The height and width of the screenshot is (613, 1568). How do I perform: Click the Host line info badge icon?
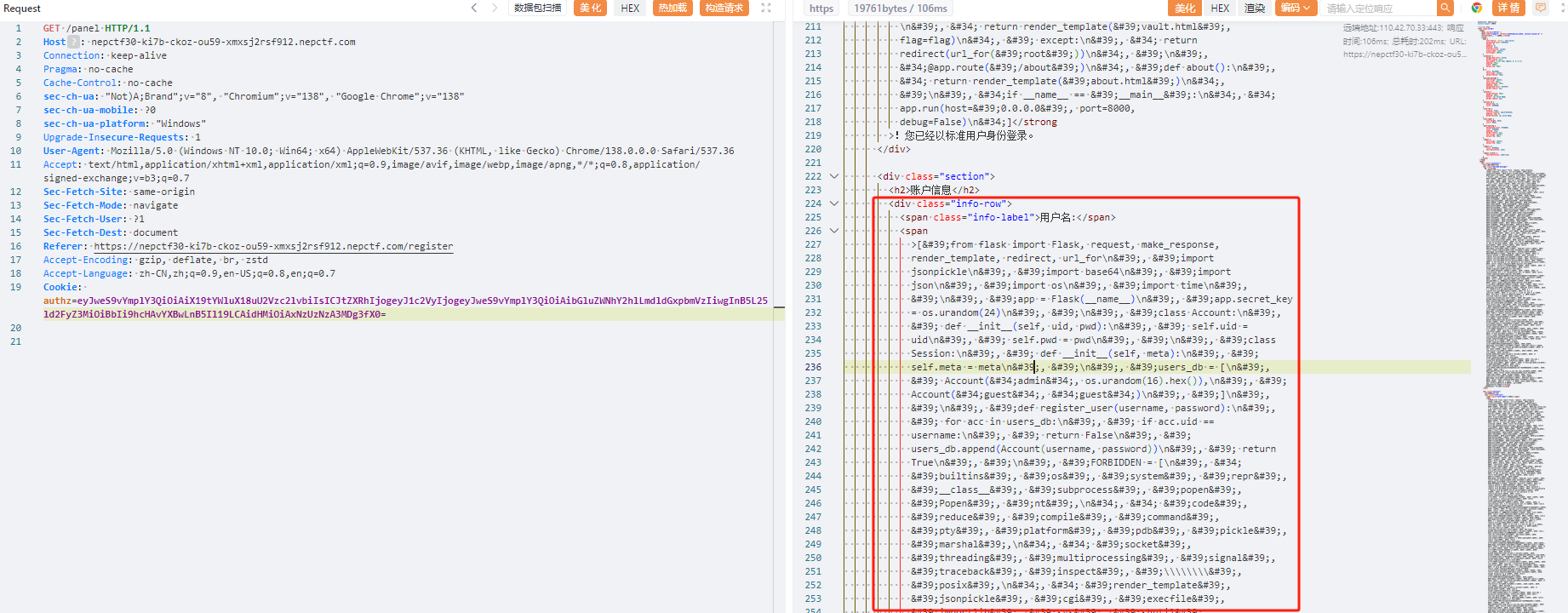tap(74, 42)
